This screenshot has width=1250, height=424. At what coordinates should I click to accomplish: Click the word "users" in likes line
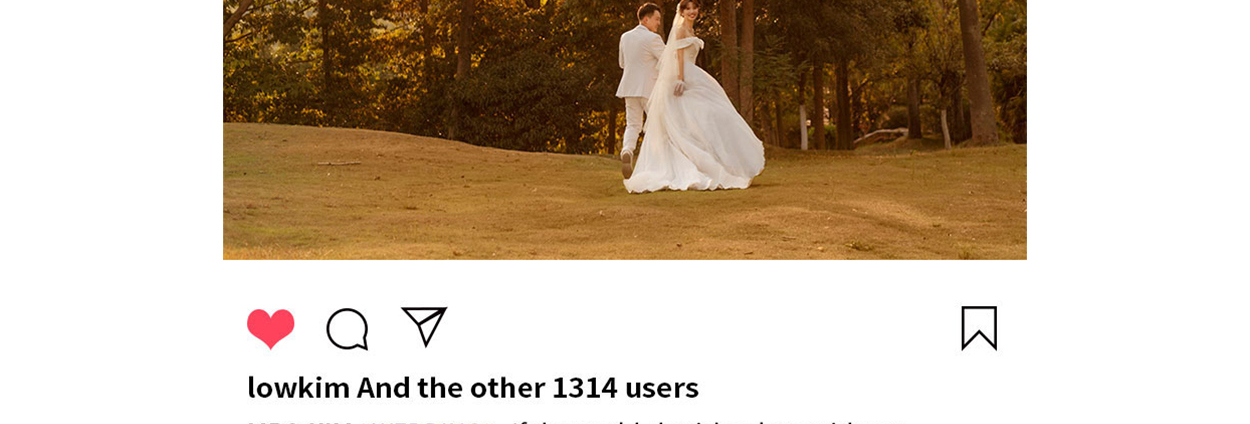coord(661,387)
